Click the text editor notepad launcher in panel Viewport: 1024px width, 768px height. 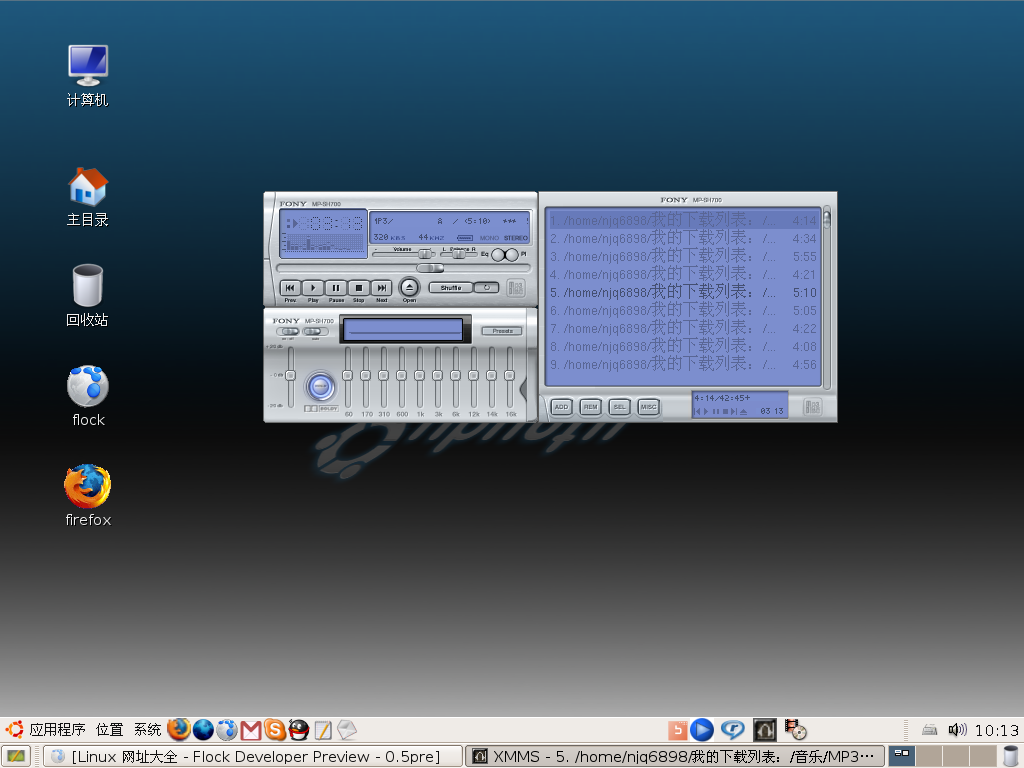coord(323,730)
